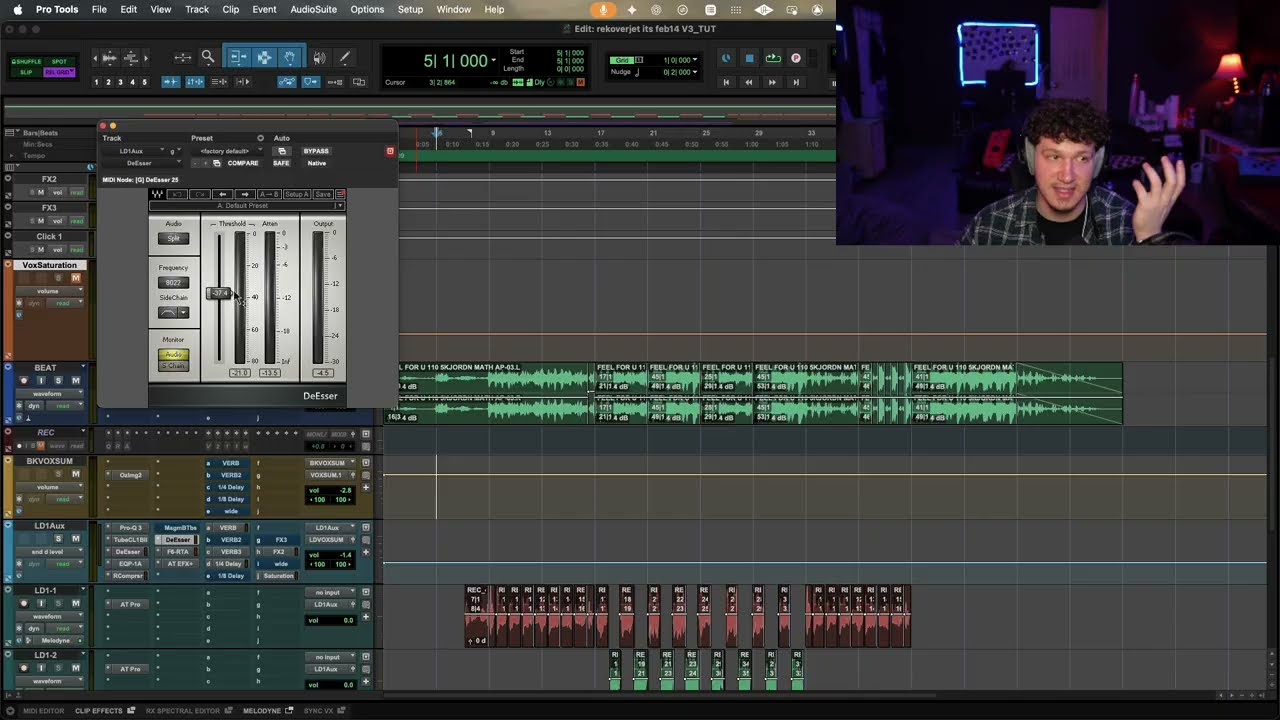Open DeEsser insert selector dropdown
Image resolution: width=1280 pixels, height=720 pixels.
point(140,163)
